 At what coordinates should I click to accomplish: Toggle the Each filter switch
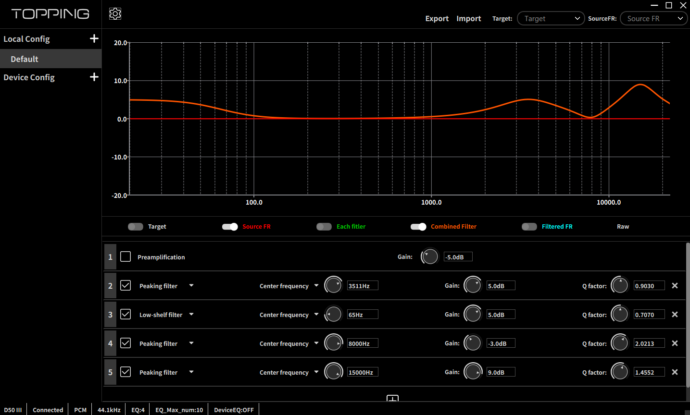(324, 227)
